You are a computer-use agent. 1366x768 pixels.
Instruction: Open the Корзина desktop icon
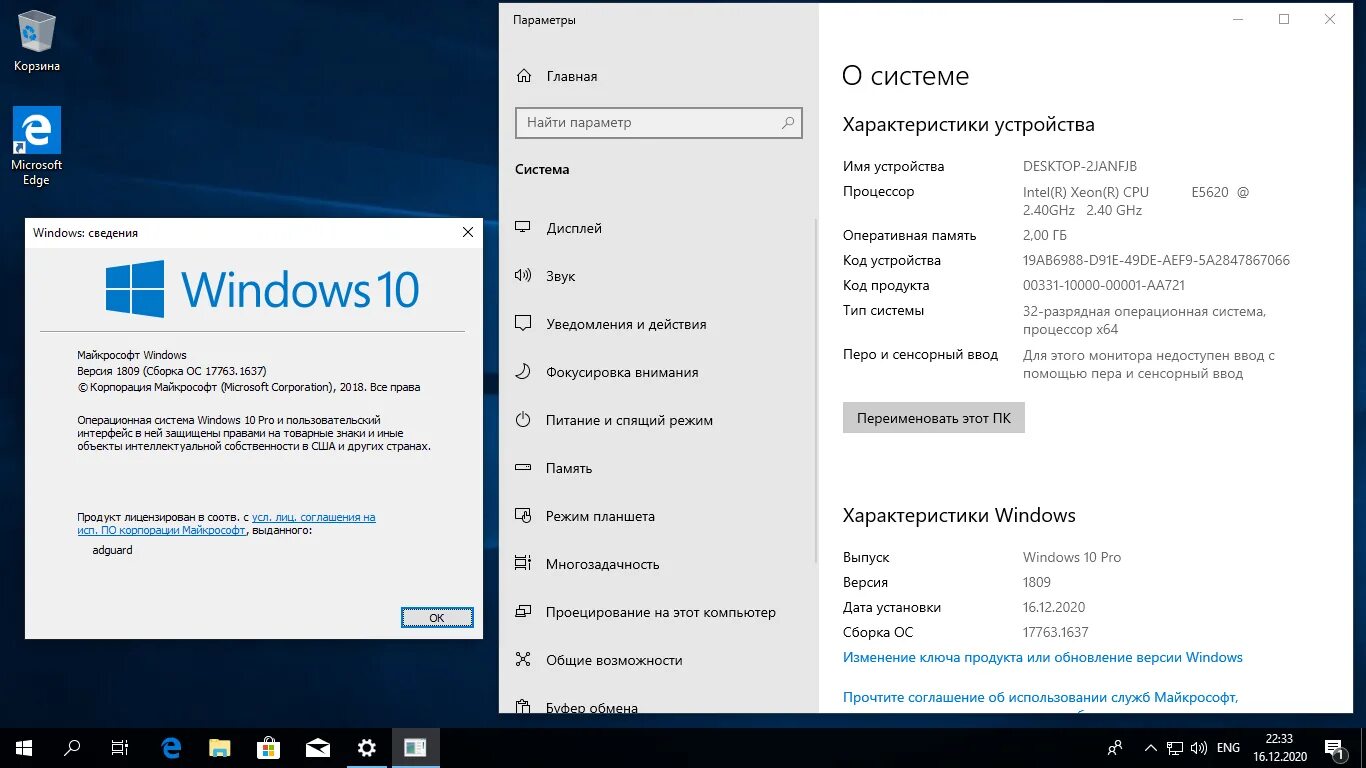[37, 42]
